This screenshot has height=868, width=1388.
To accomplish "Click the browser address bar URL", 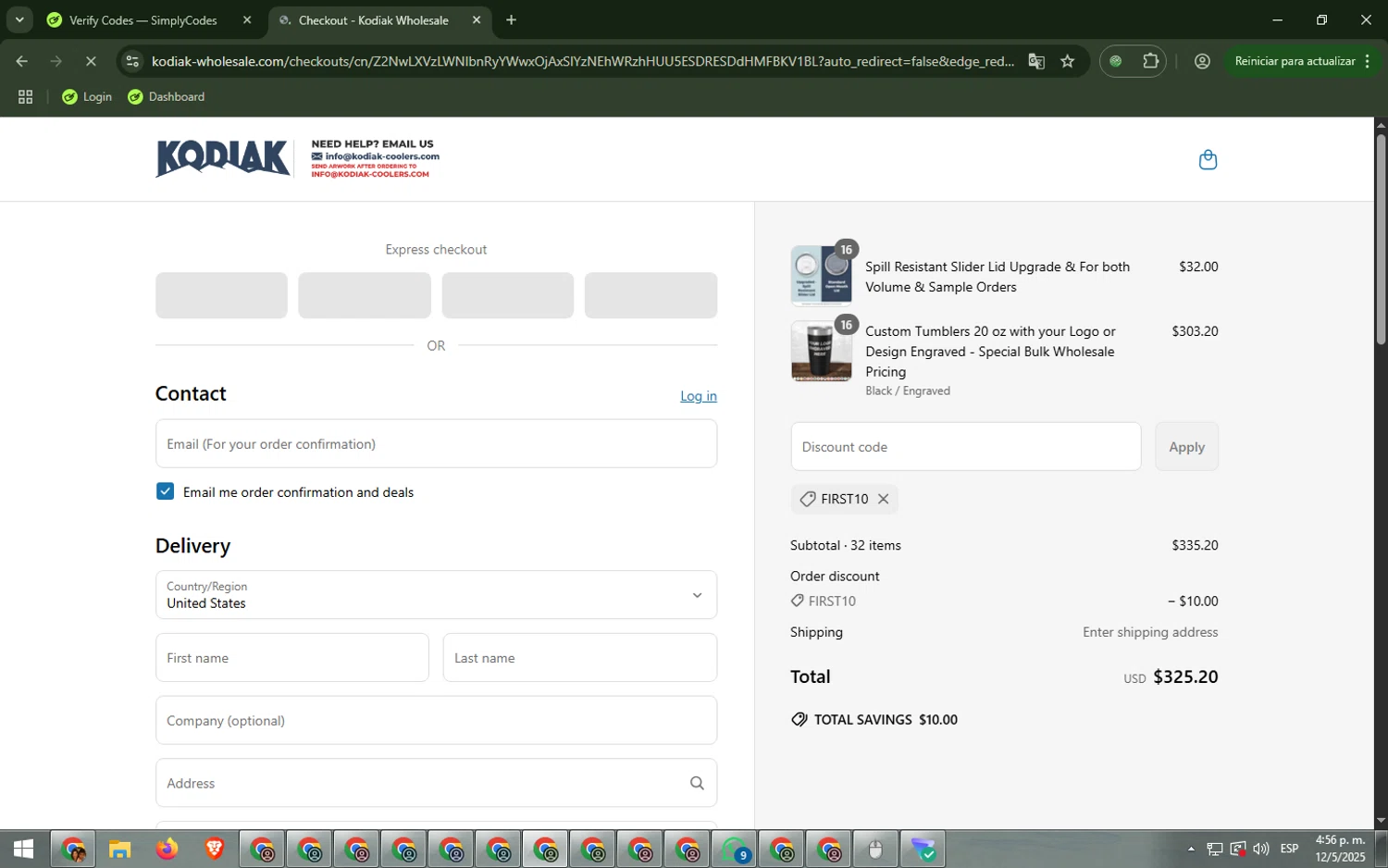I will 583,61.
